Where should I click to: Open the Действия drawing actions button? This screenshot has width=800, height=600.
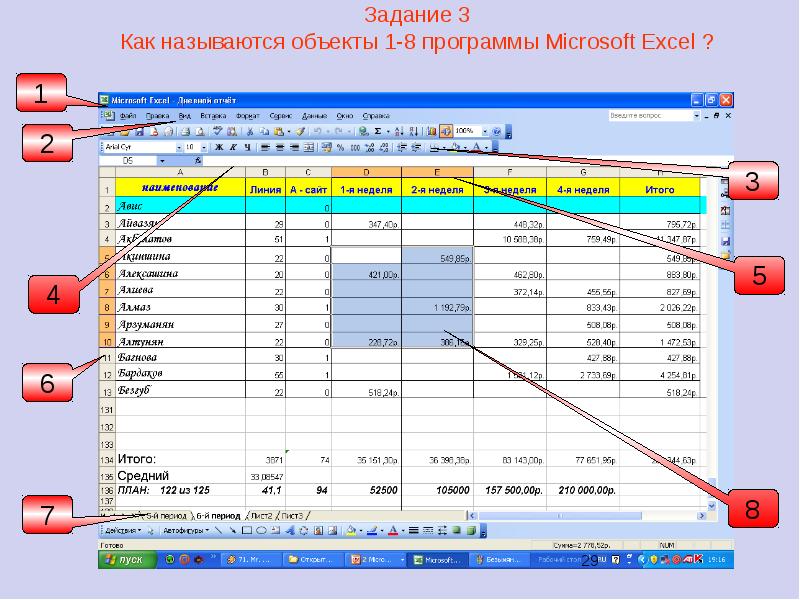(x=123, y=530)
